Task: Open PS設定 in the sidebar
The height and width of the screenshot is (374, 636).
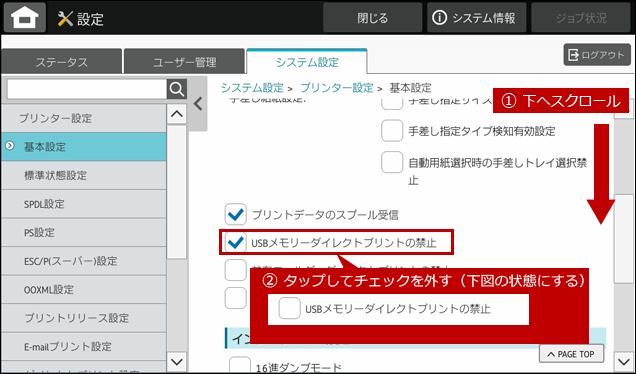Action: tap(84, 232)
